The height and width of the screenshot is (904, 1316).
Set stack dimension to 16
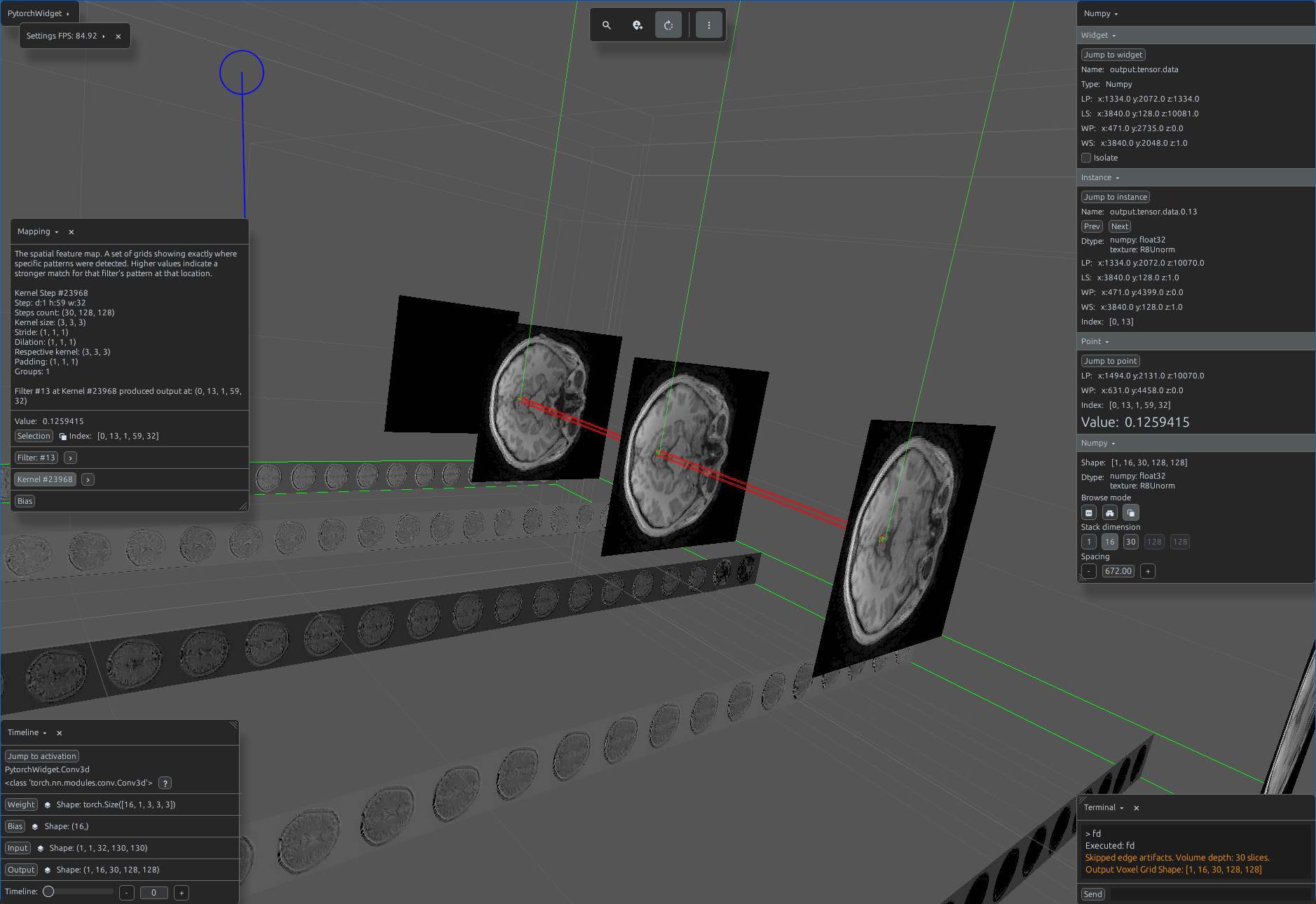[x=1110, y=542]
